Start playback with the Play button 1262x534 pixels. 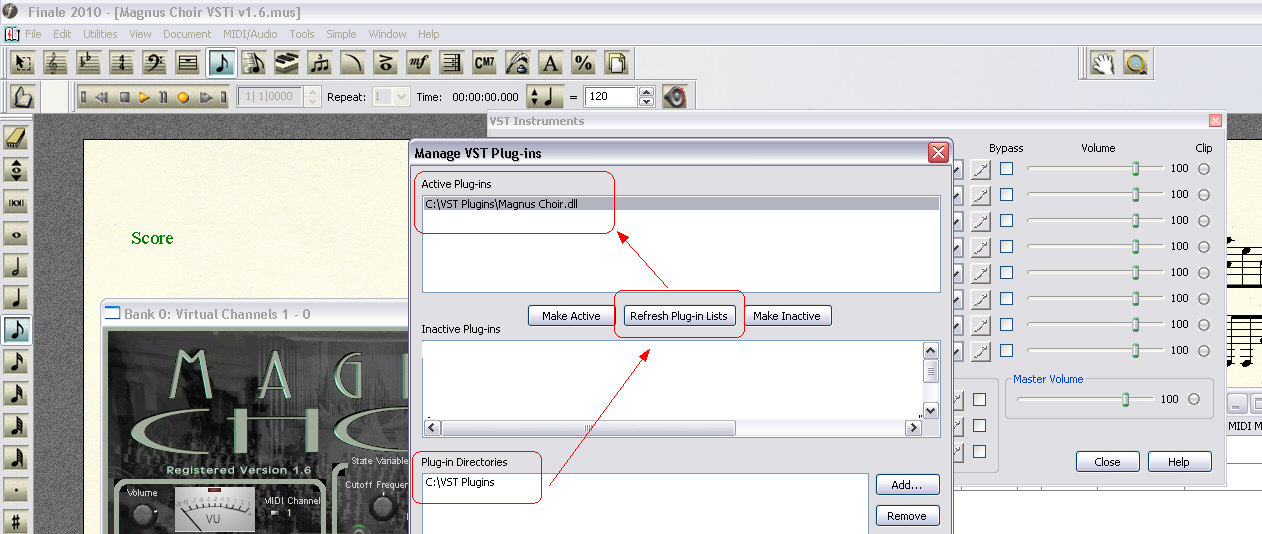(x=144, y=97)
